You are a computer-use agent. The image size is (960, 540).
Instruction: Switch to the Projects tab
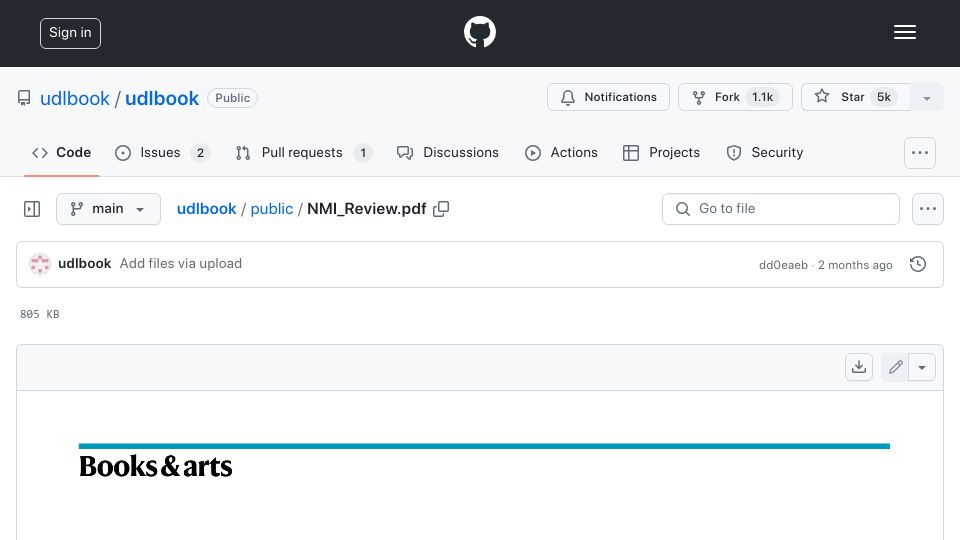point(661,152)
